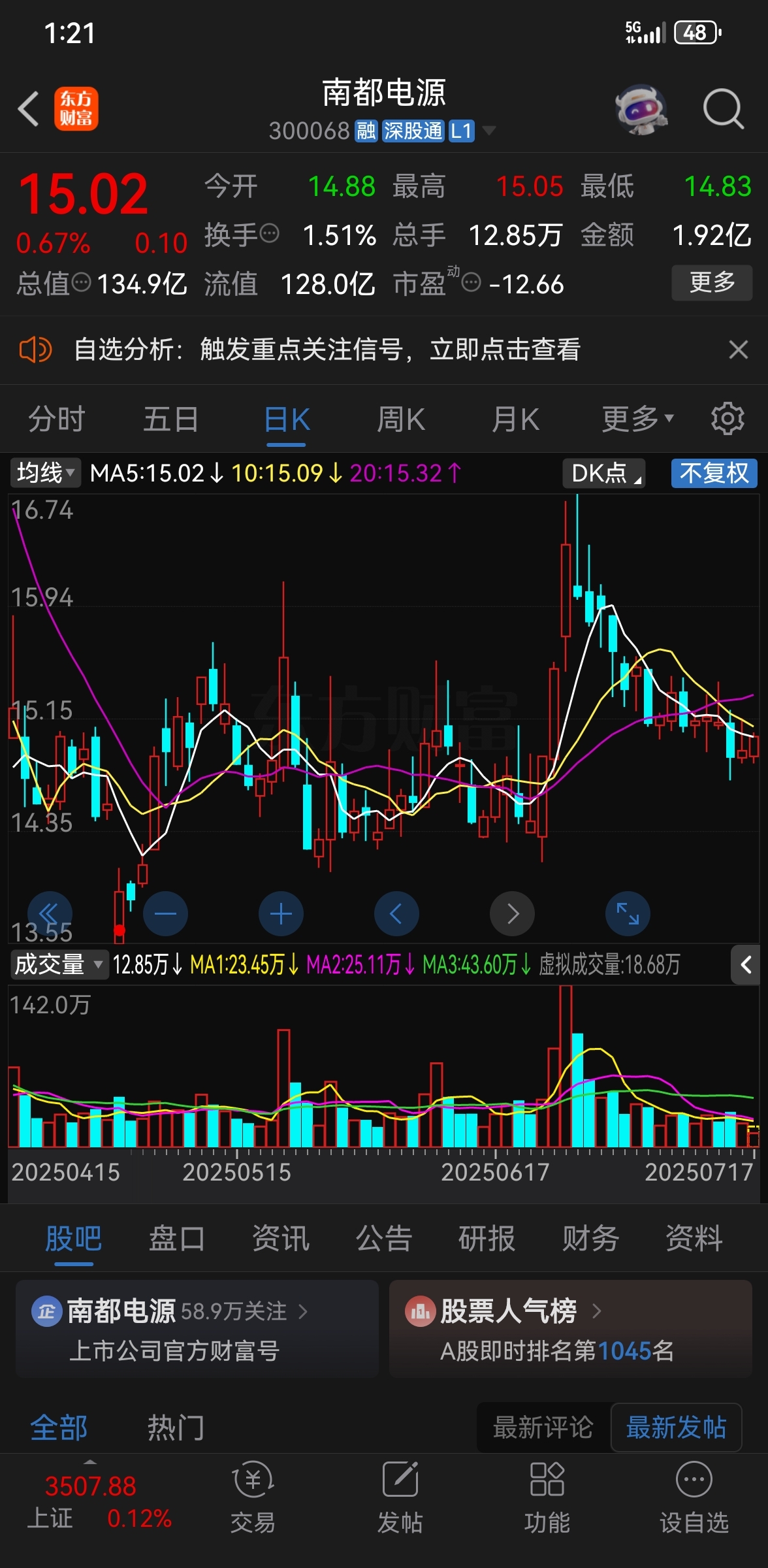This screenshot has width=768, height=1568.
Task: Open the 成交量 indicator dropdown
Action: 59,964
